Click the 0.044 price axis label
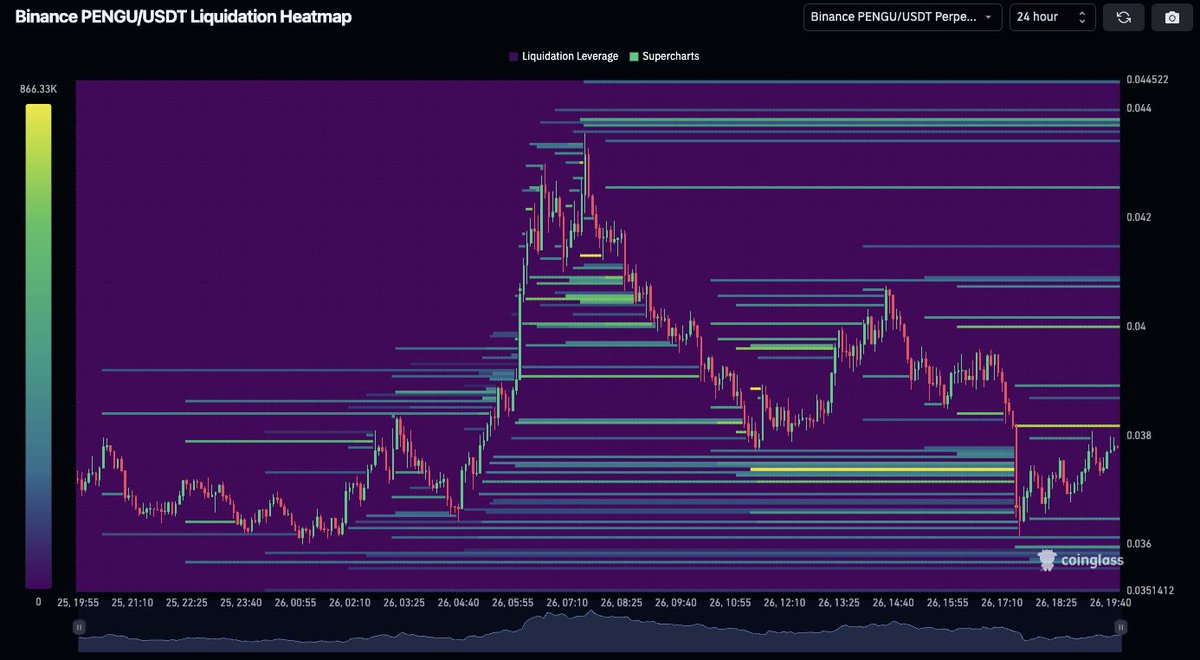Image resolution: width=1200 pixels, height=660 pixels. tap(1139, 108)
